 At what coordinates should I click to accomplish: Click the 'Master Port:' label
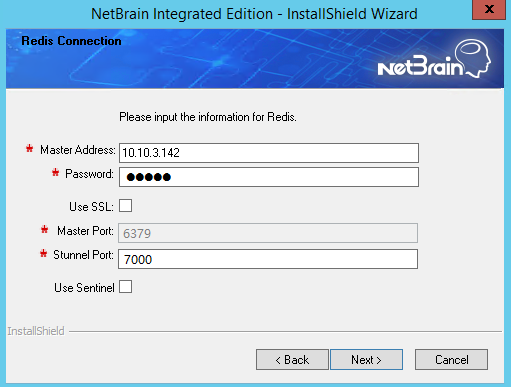coord(85,231)
